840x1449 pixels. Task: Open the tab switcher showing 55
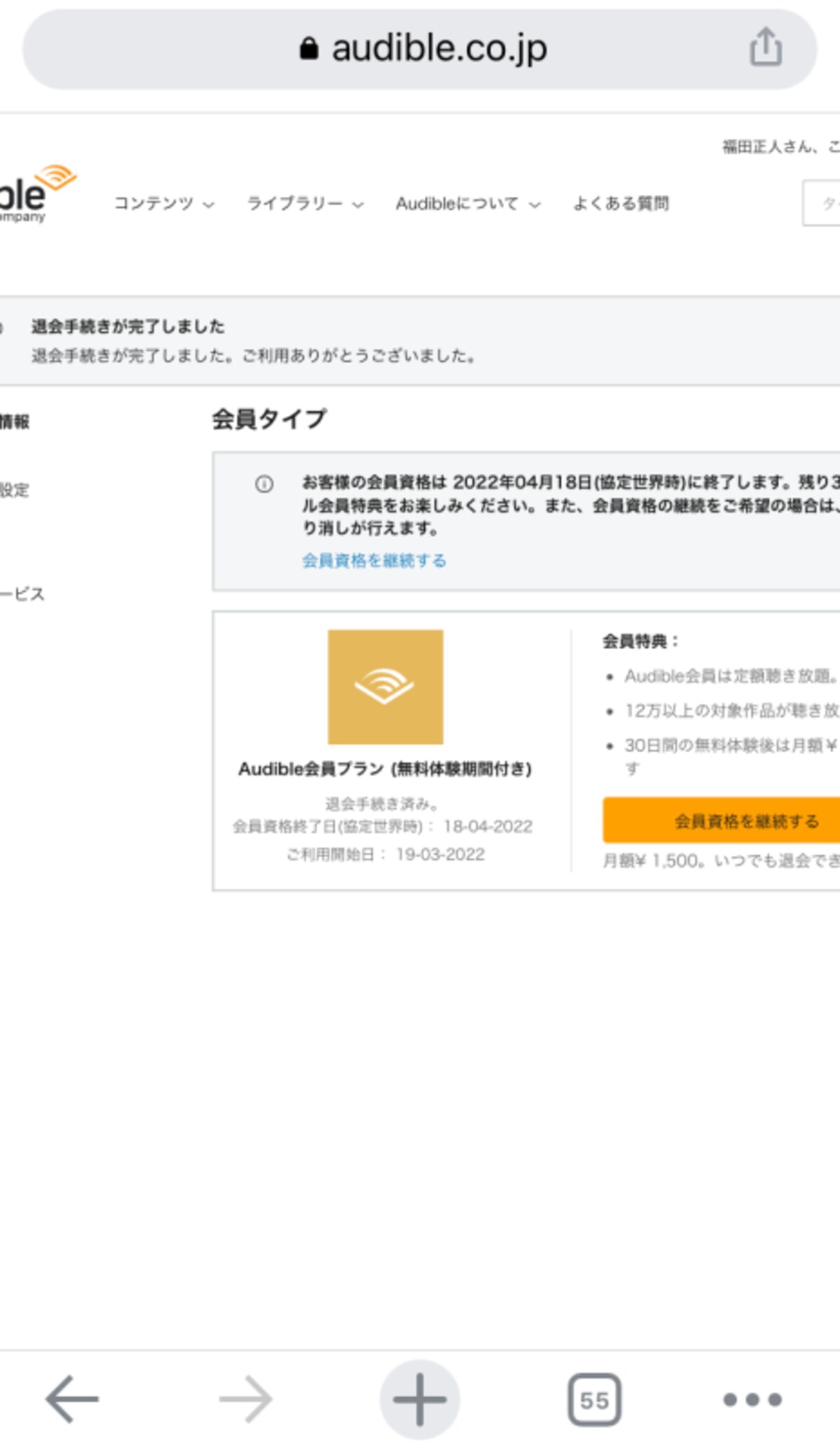click(x=594, y=1399)
